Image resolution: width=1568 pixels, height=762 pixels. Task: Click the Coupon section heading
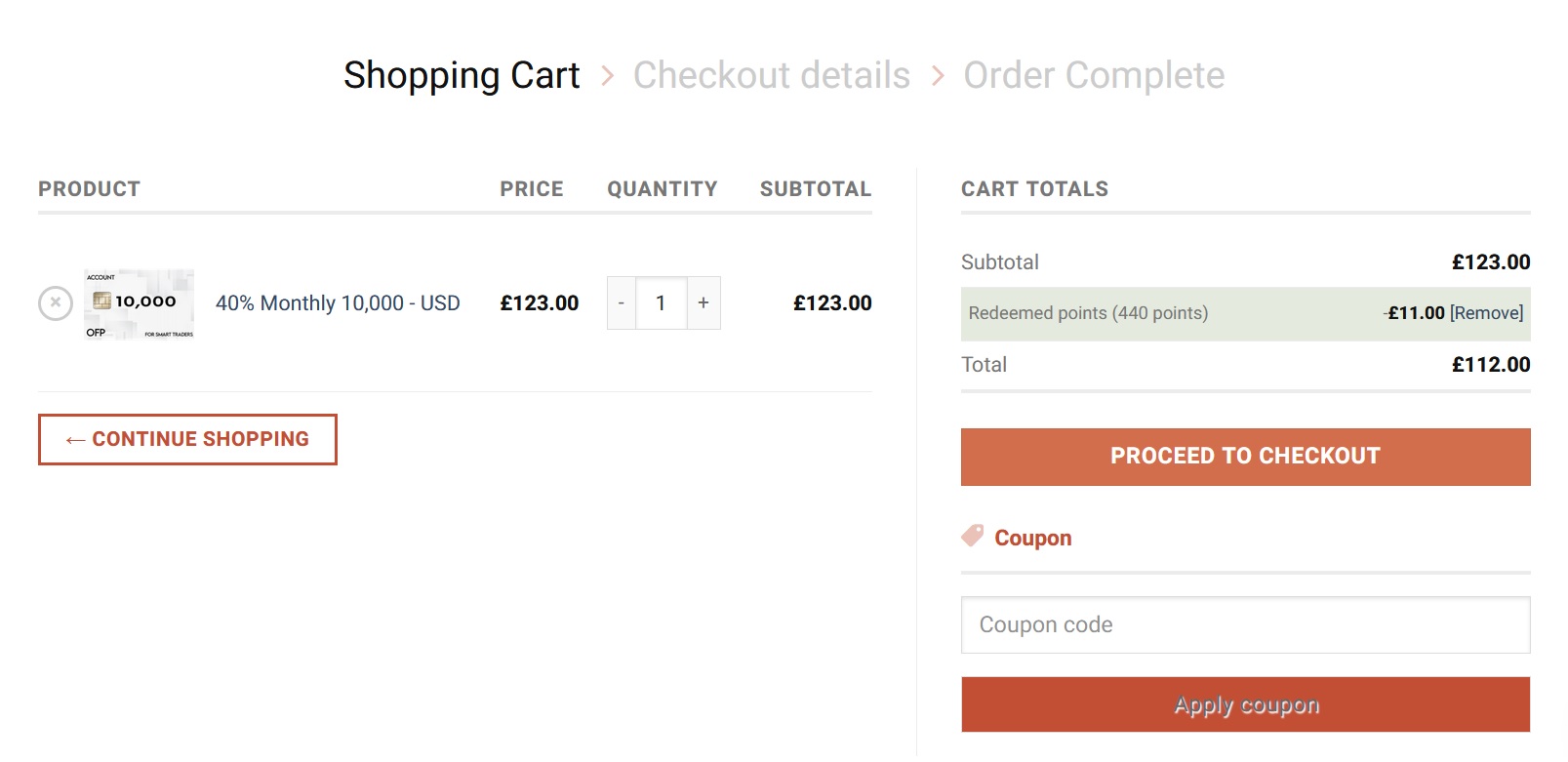(x=1032, y=539)
